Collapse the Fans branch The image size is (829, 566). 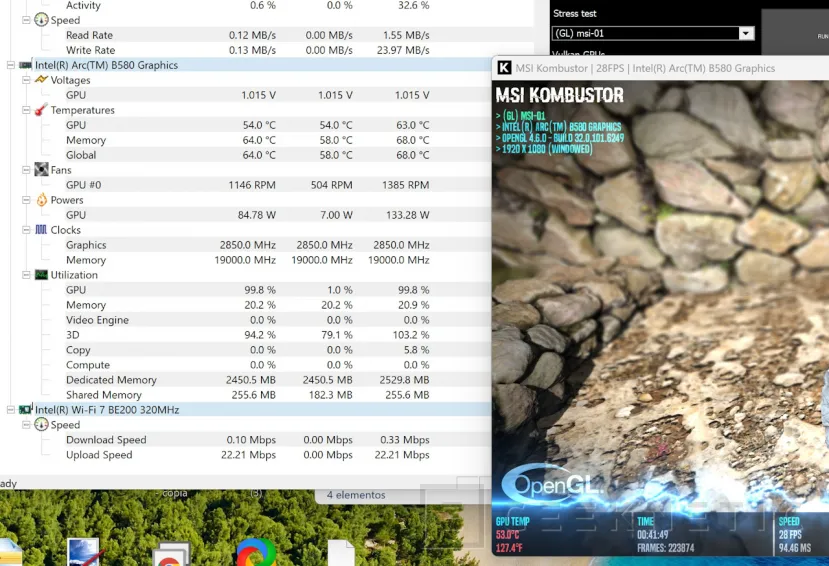(26, 170)
